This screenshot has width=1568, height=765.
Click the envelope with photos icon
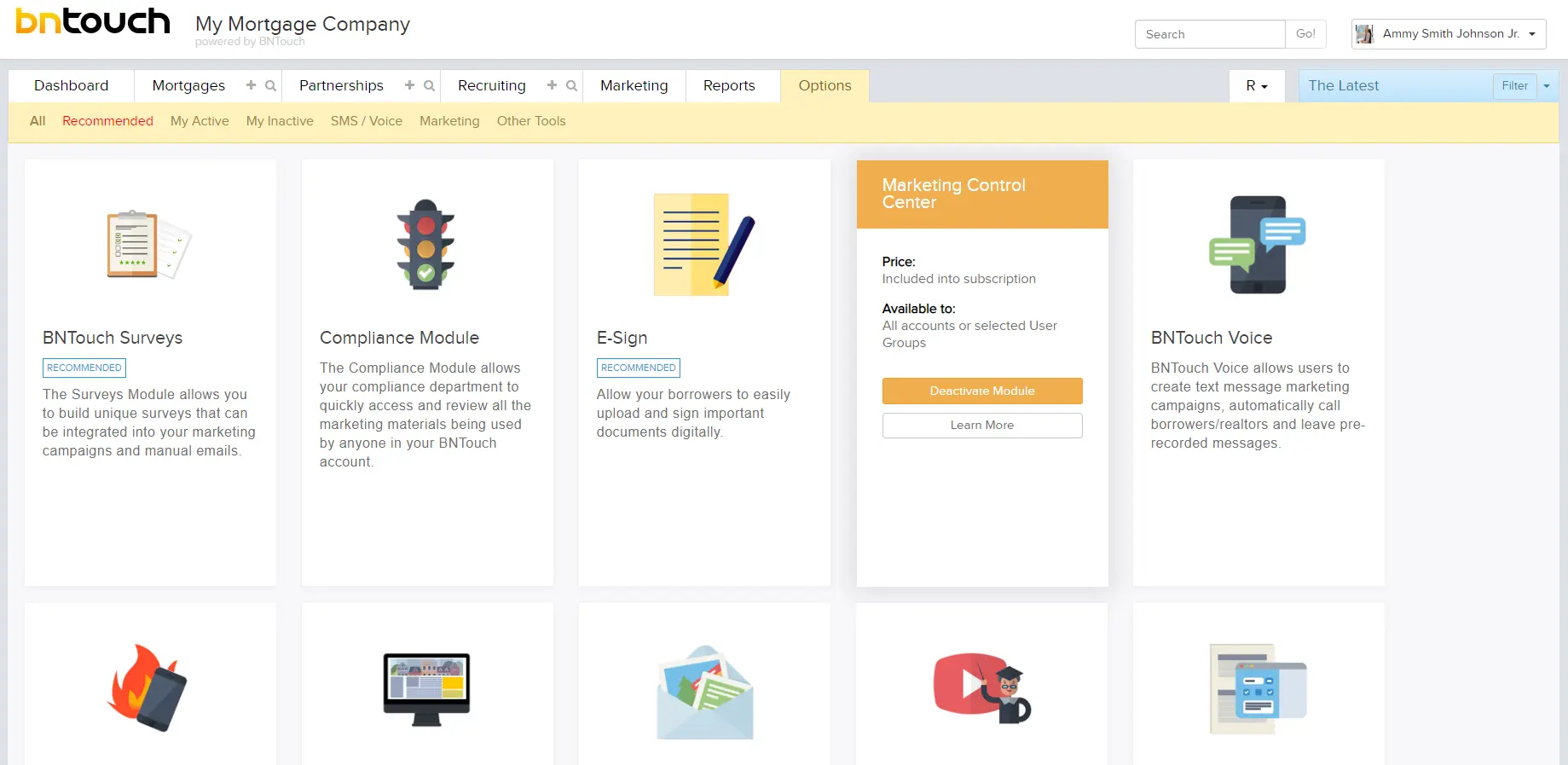[x=704, y=693]
